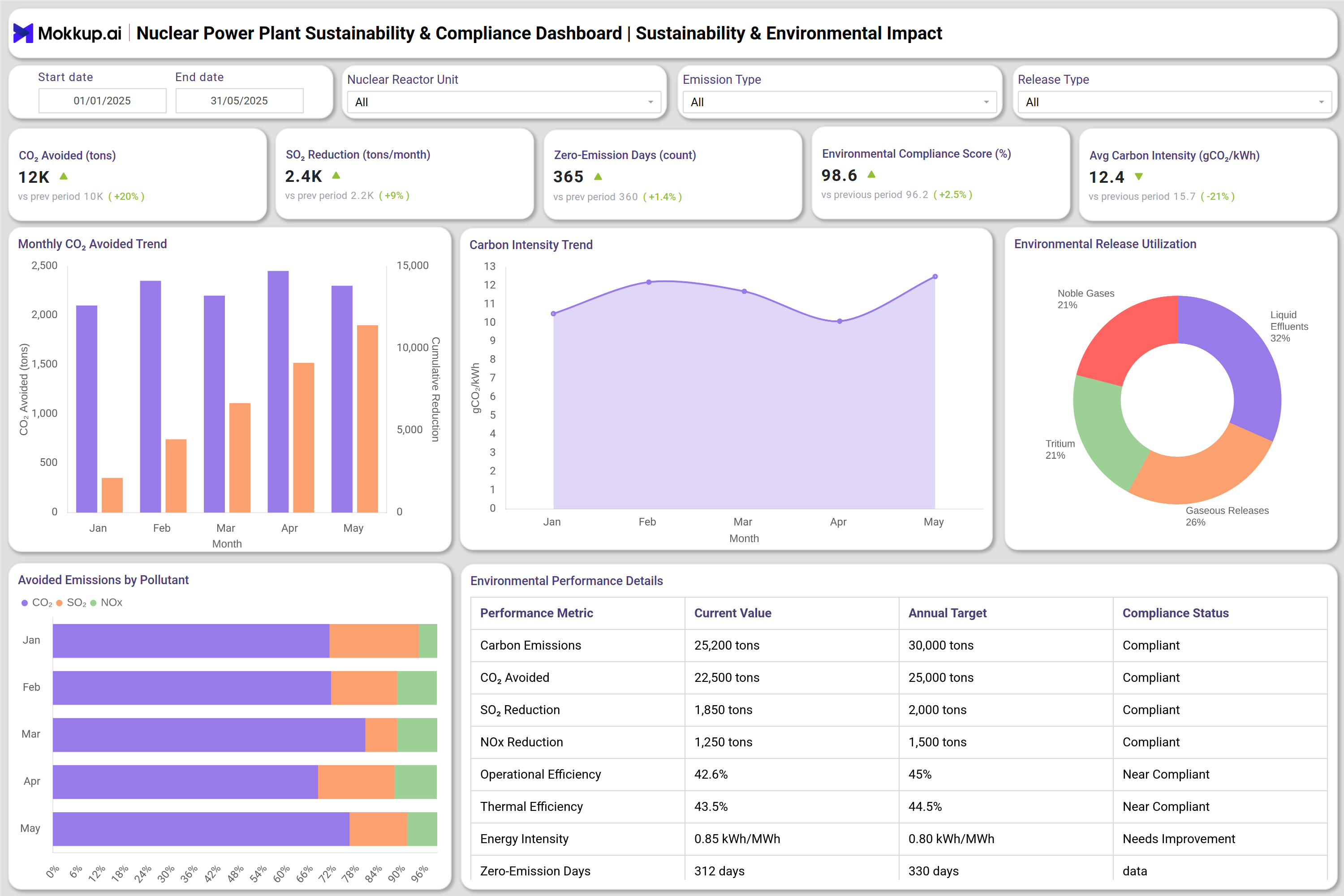Click the Mokkup.ai logo icon
The image size is (1344, 896).
tap(23, 33)
